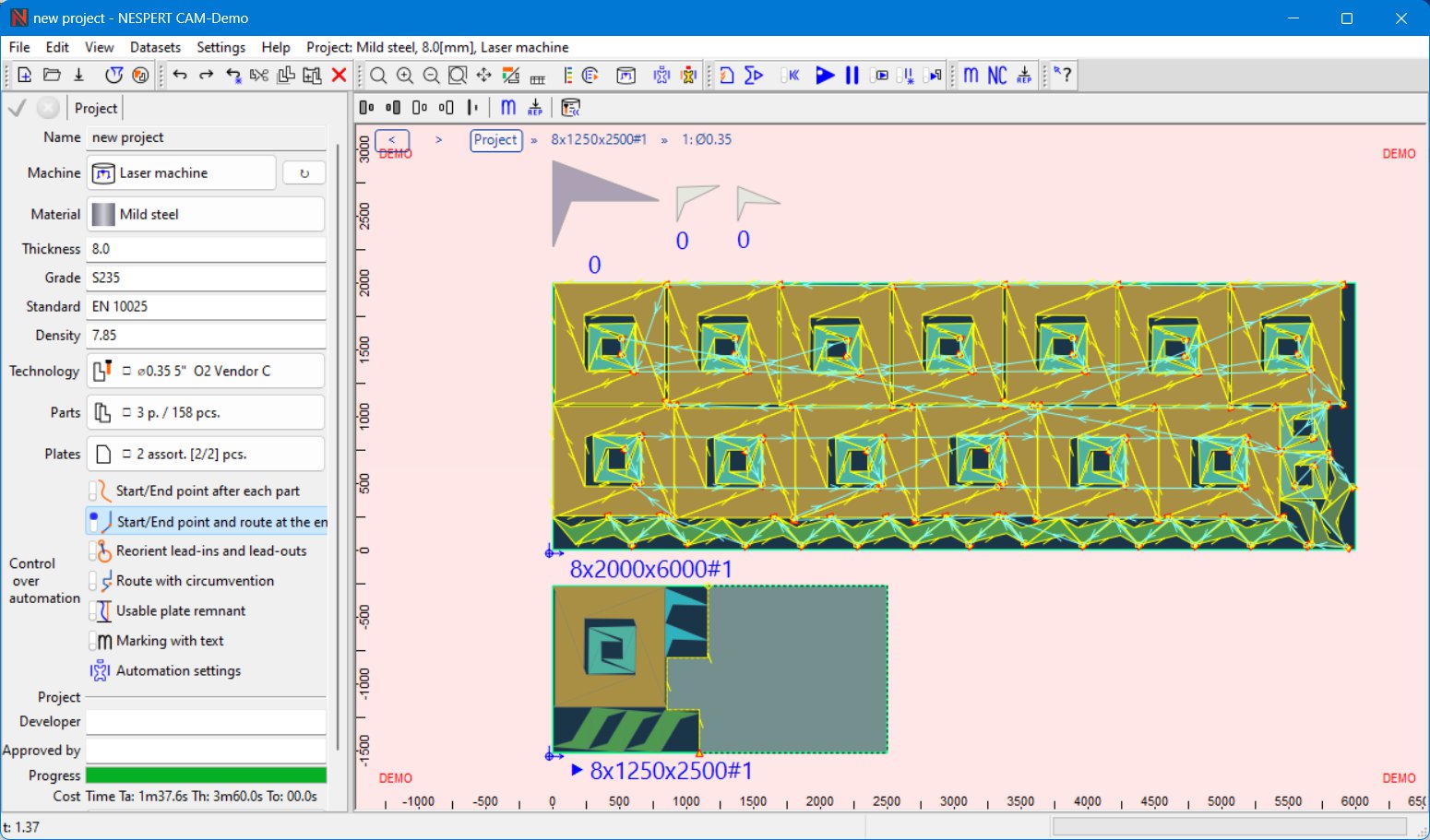Click the pan/move four-arrow icon
Screen dimensions: 1430x840
pos(483,76)
